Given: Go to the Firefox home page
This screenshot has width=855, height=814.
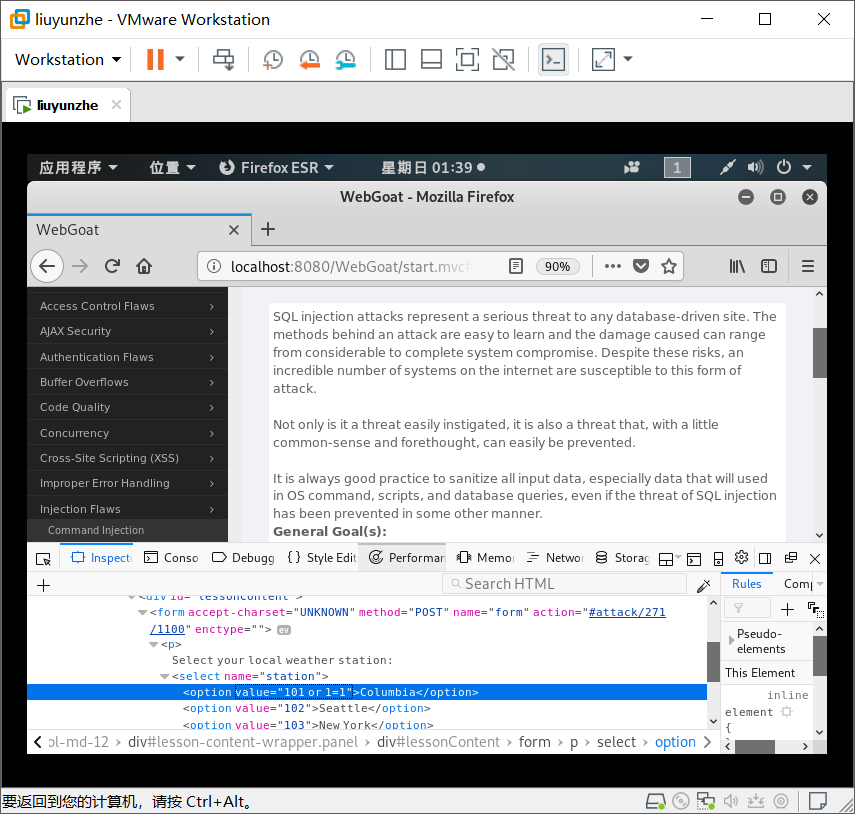Looking at the screenshot, I should (144, 266).
